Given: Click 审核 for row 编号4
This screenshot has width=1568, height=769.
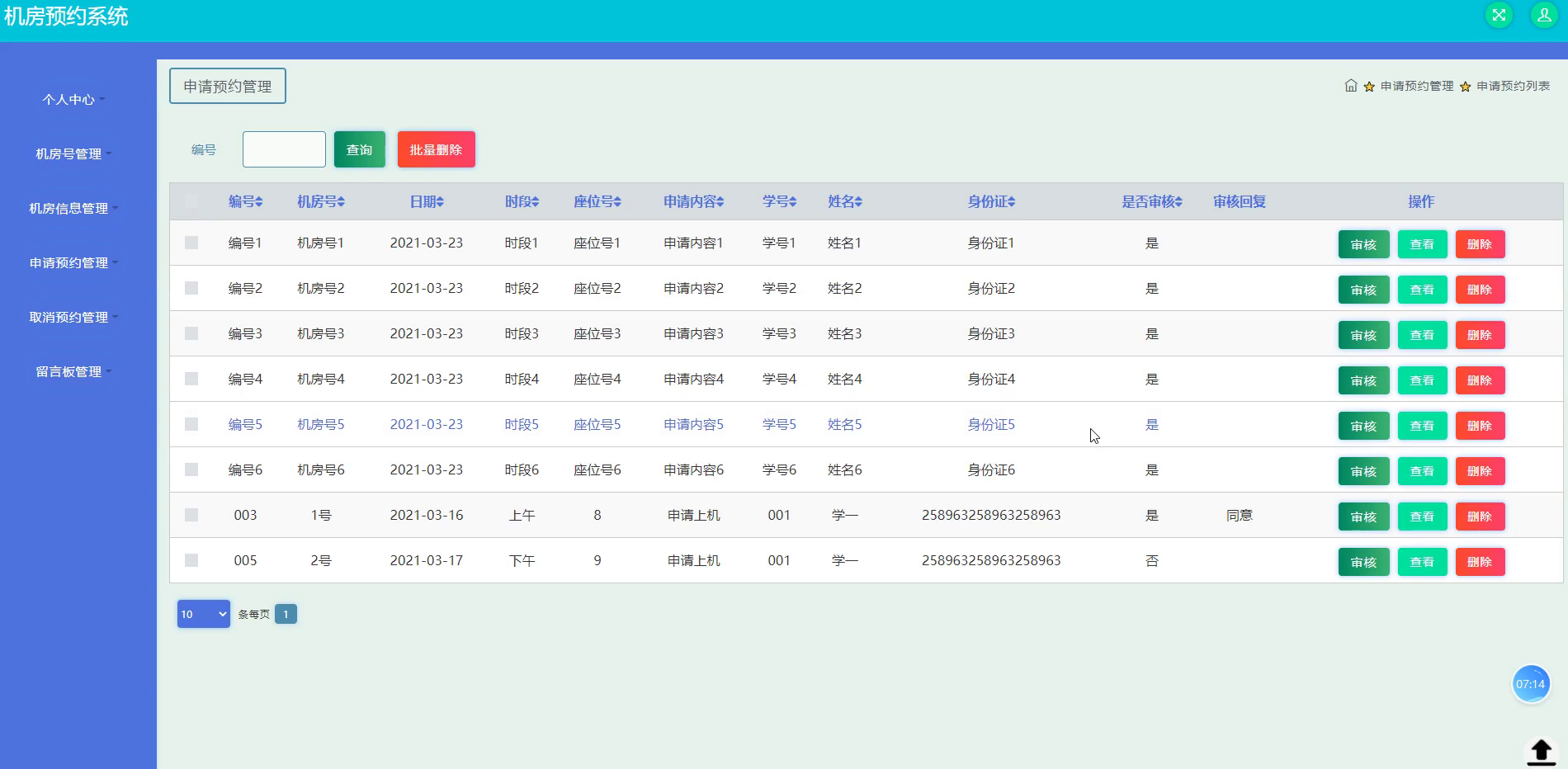Looking at the screenshot, I should (1363, 380).
